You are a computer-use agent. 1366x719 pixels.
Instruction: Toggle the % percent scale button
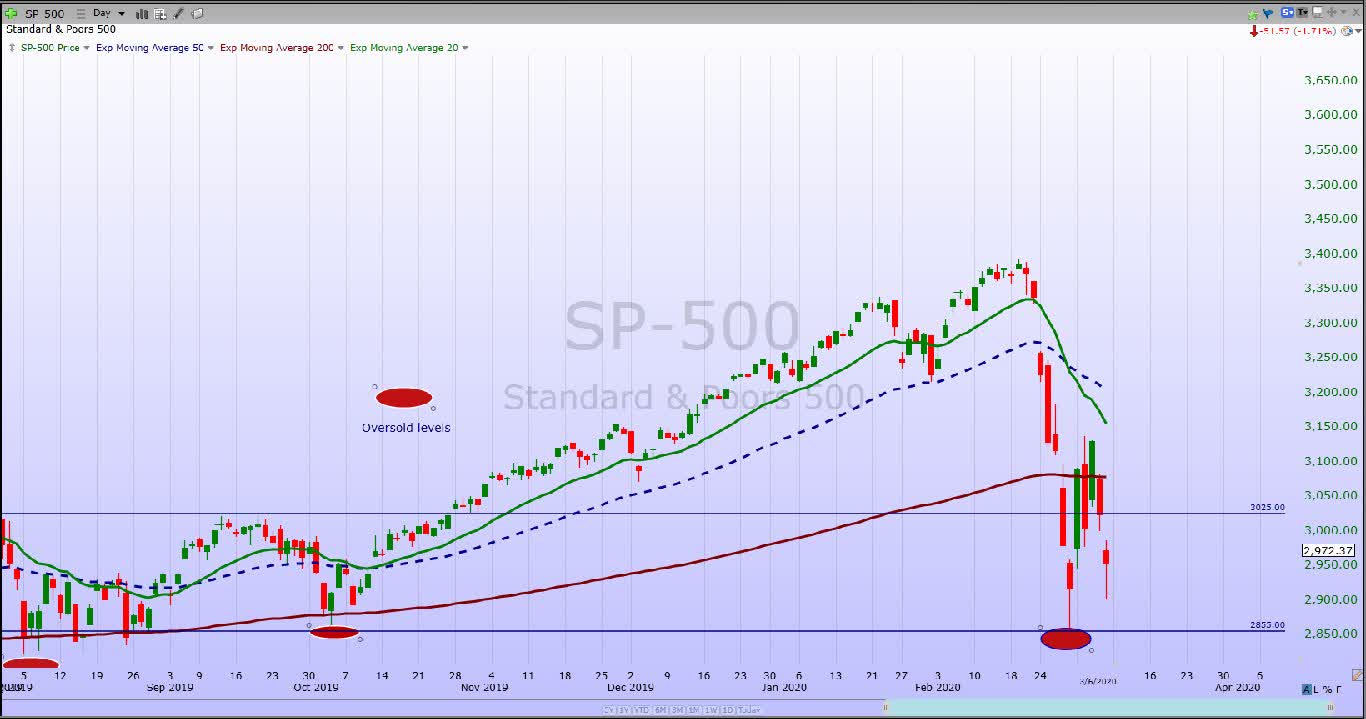1327,689
